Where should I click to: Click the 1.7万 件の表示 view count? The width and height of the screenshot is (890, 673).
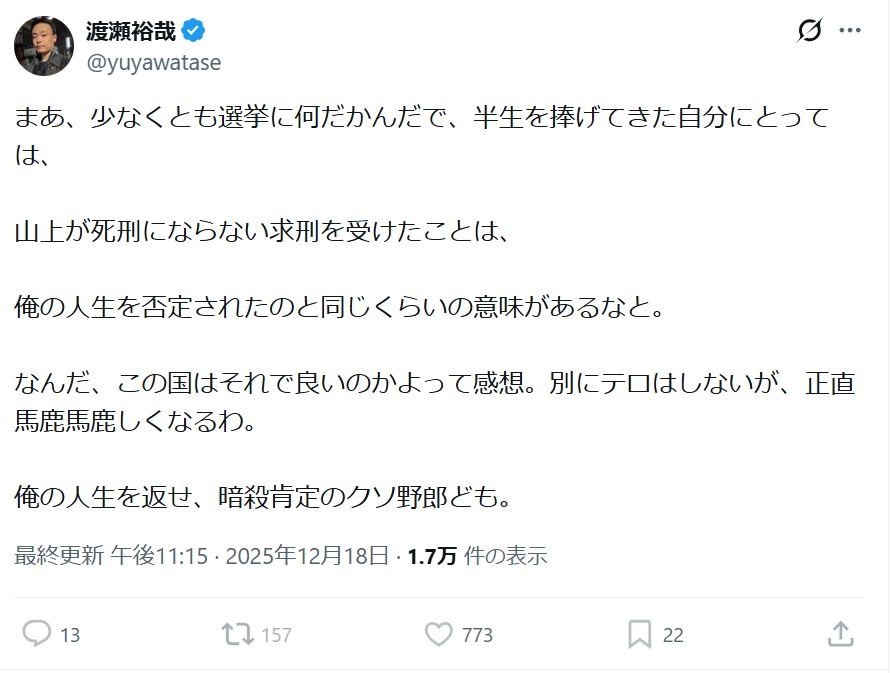coord(477,556)
